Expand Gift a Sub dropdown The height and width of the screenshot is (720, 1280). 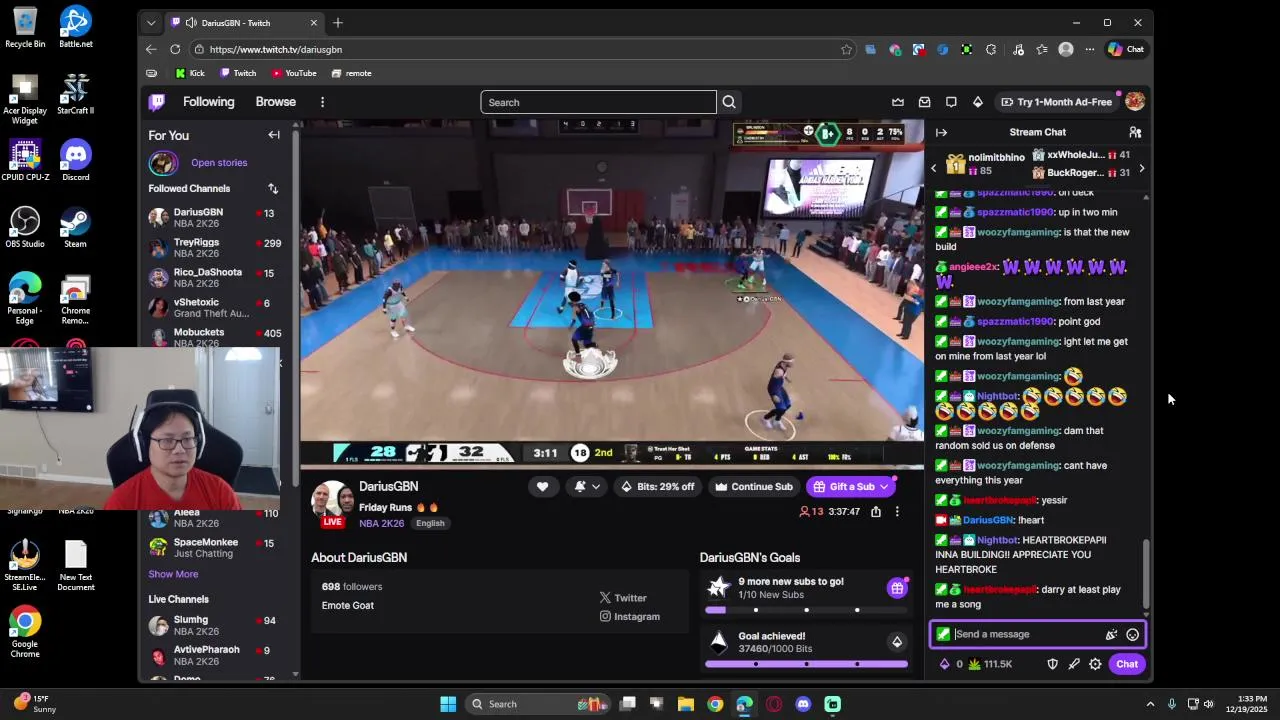coord(884,487)
